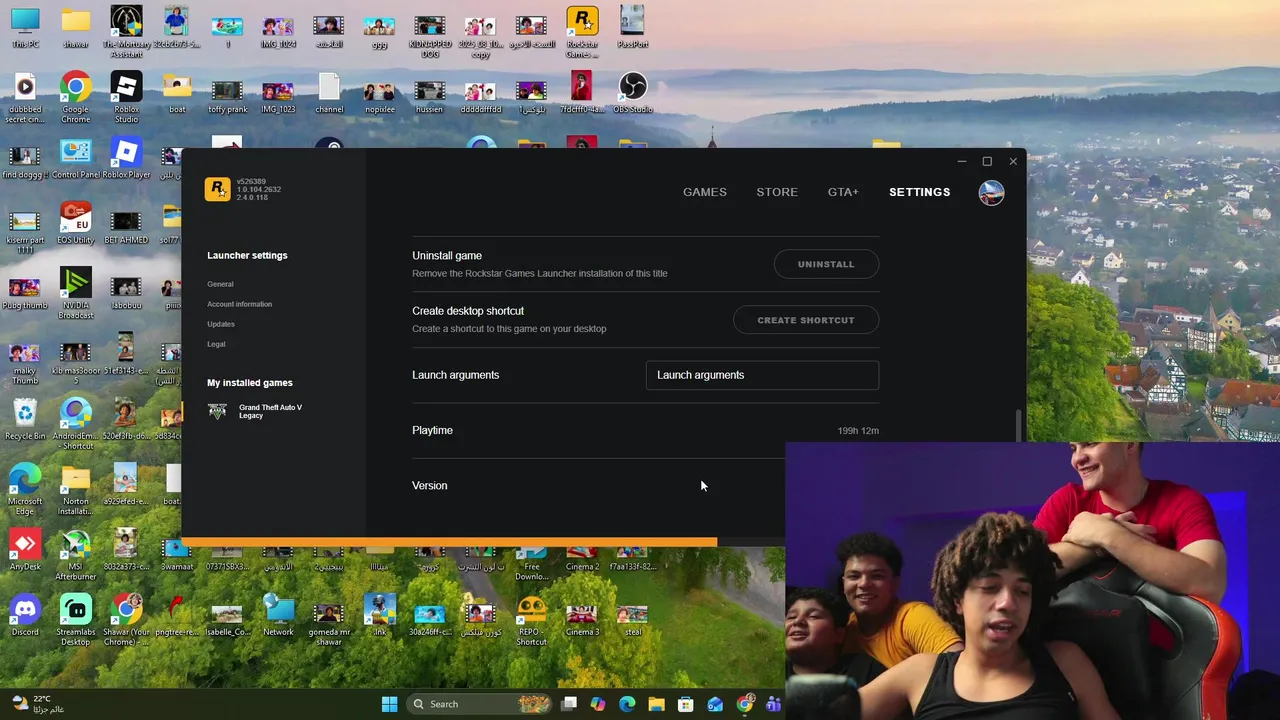
Task: Focus the Launch arguments input field
Action: [x=762, y=375]
